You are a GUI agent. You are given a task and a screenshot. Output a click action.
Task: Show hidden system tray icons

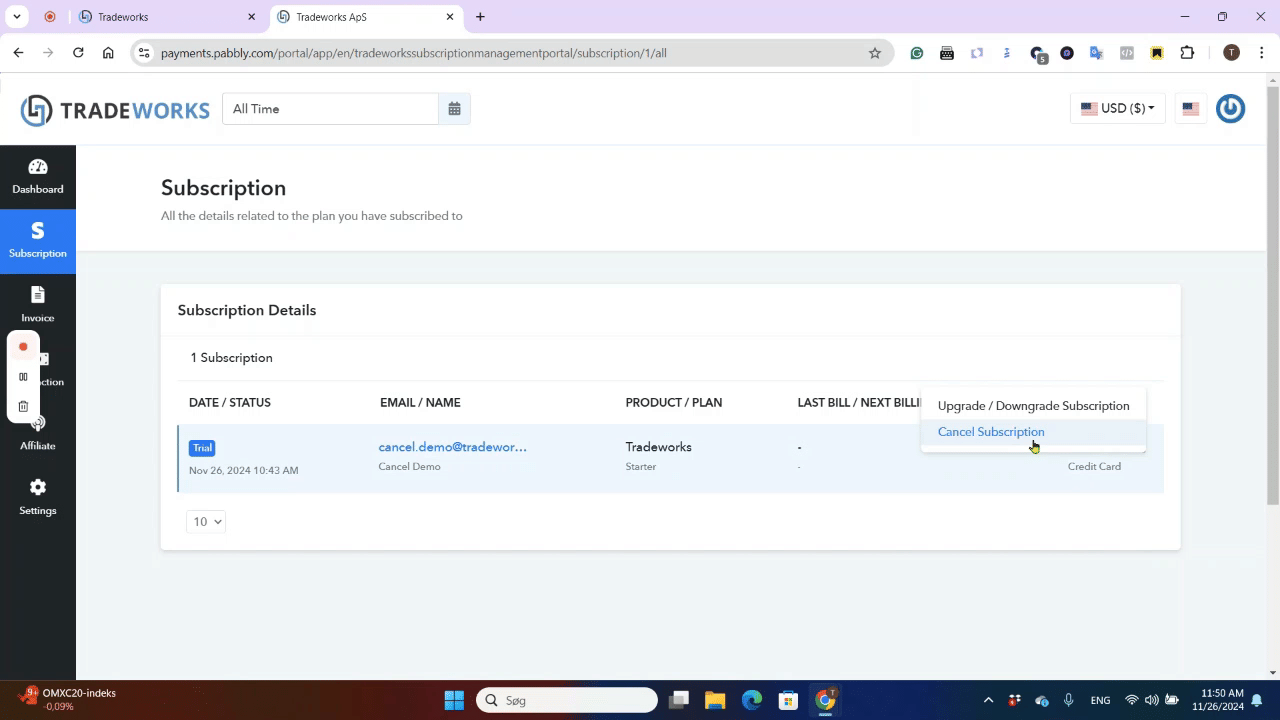coord(988,700)
